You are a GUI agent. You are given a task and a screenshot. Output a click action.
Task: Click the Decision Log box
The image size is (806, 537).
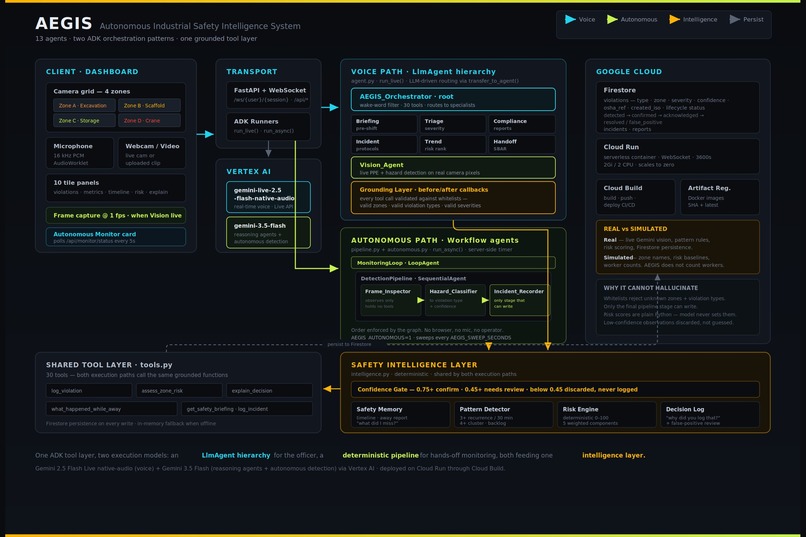pos(709,415)
